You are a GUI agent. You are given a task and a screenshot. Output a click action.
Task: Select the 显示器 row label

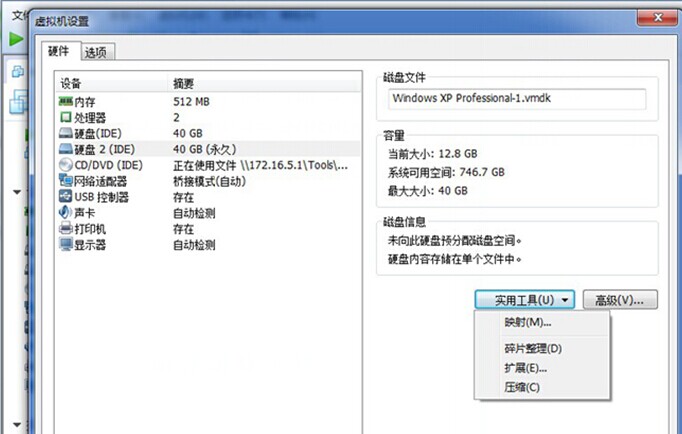coord(90,245)
